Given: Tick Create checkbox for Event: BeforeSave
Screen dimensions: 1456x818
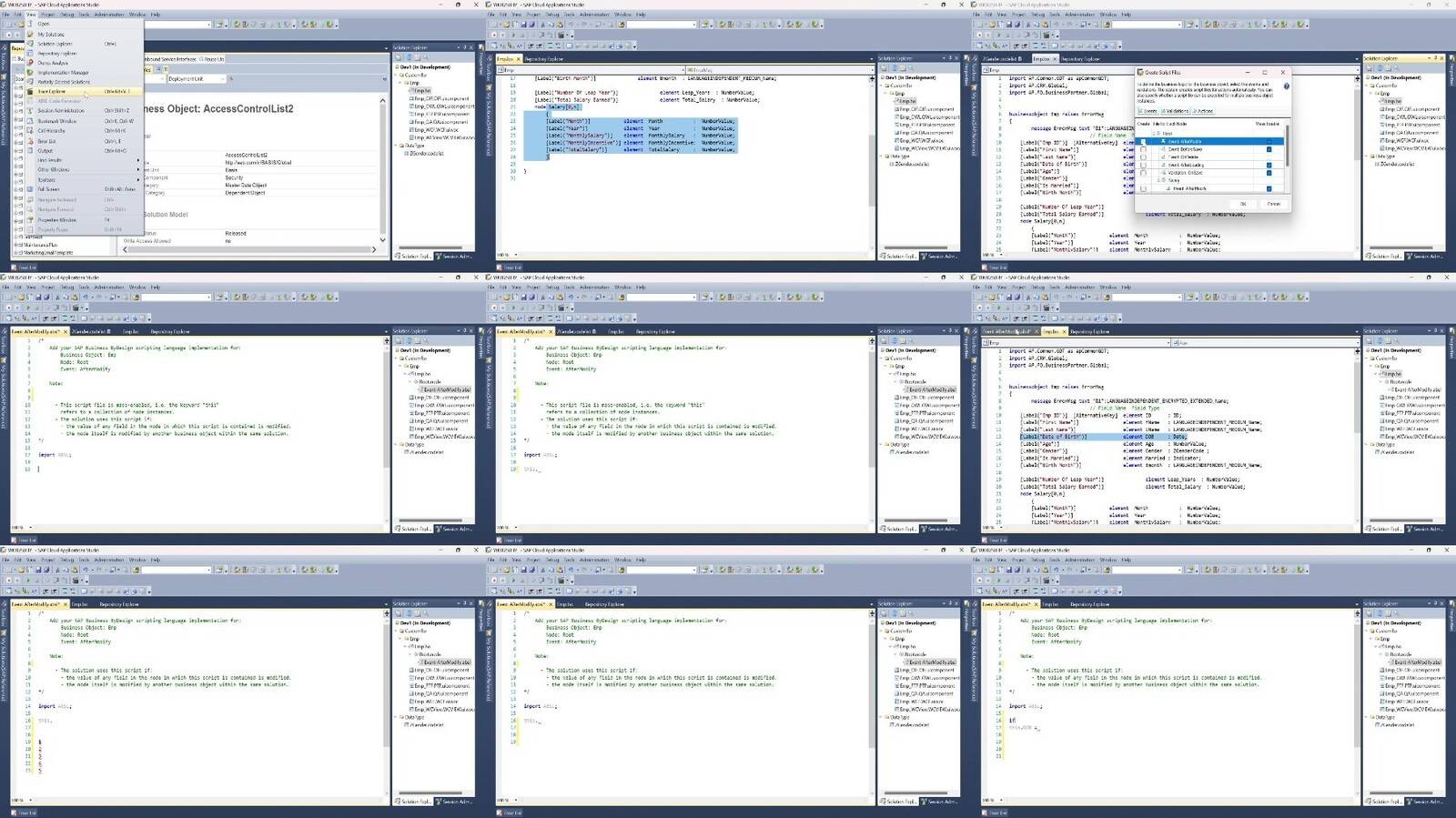Looking at the screenshot, I should [1143, 149].
